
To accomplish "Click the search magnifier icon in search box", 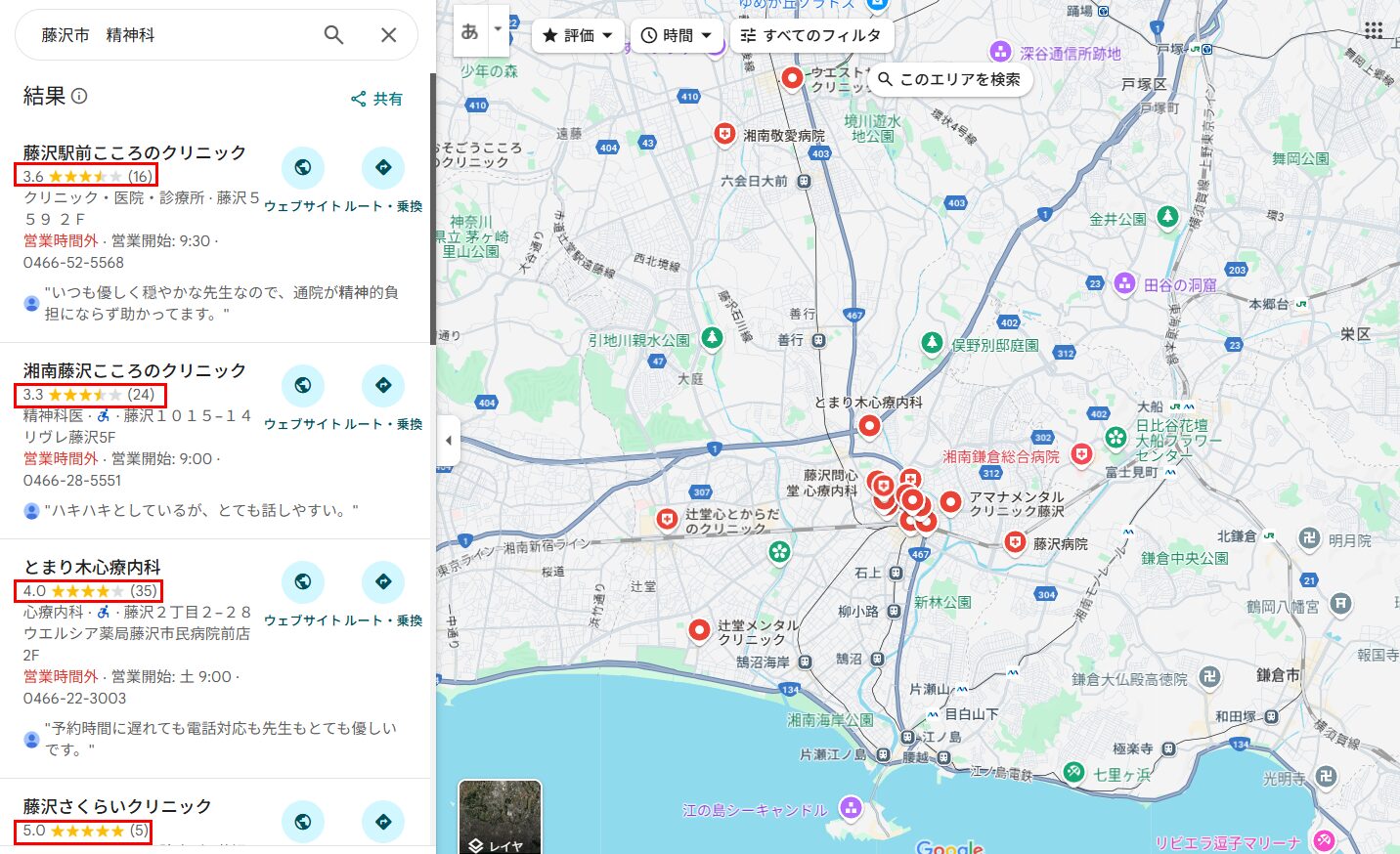I will 333,35.
